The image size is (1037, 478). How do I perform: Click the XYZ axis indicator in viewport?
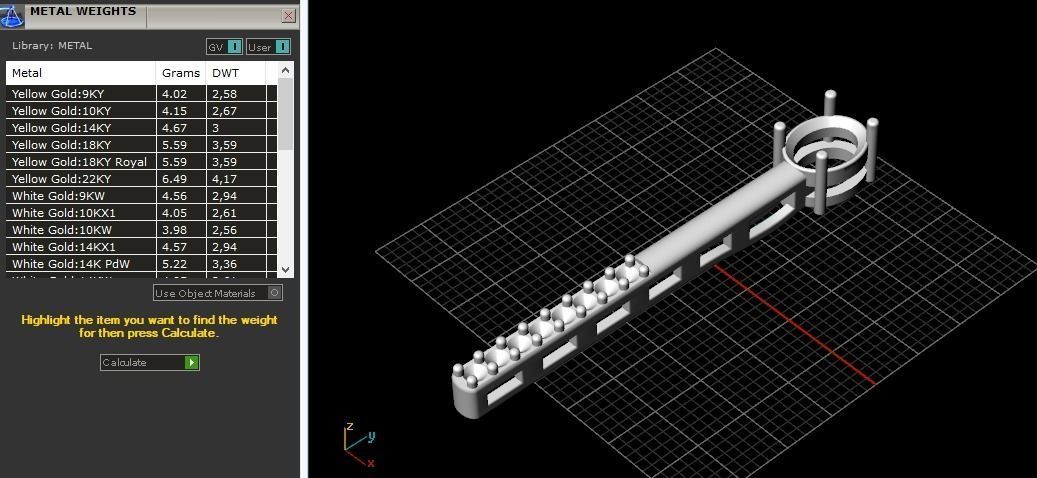pos(360,445)
